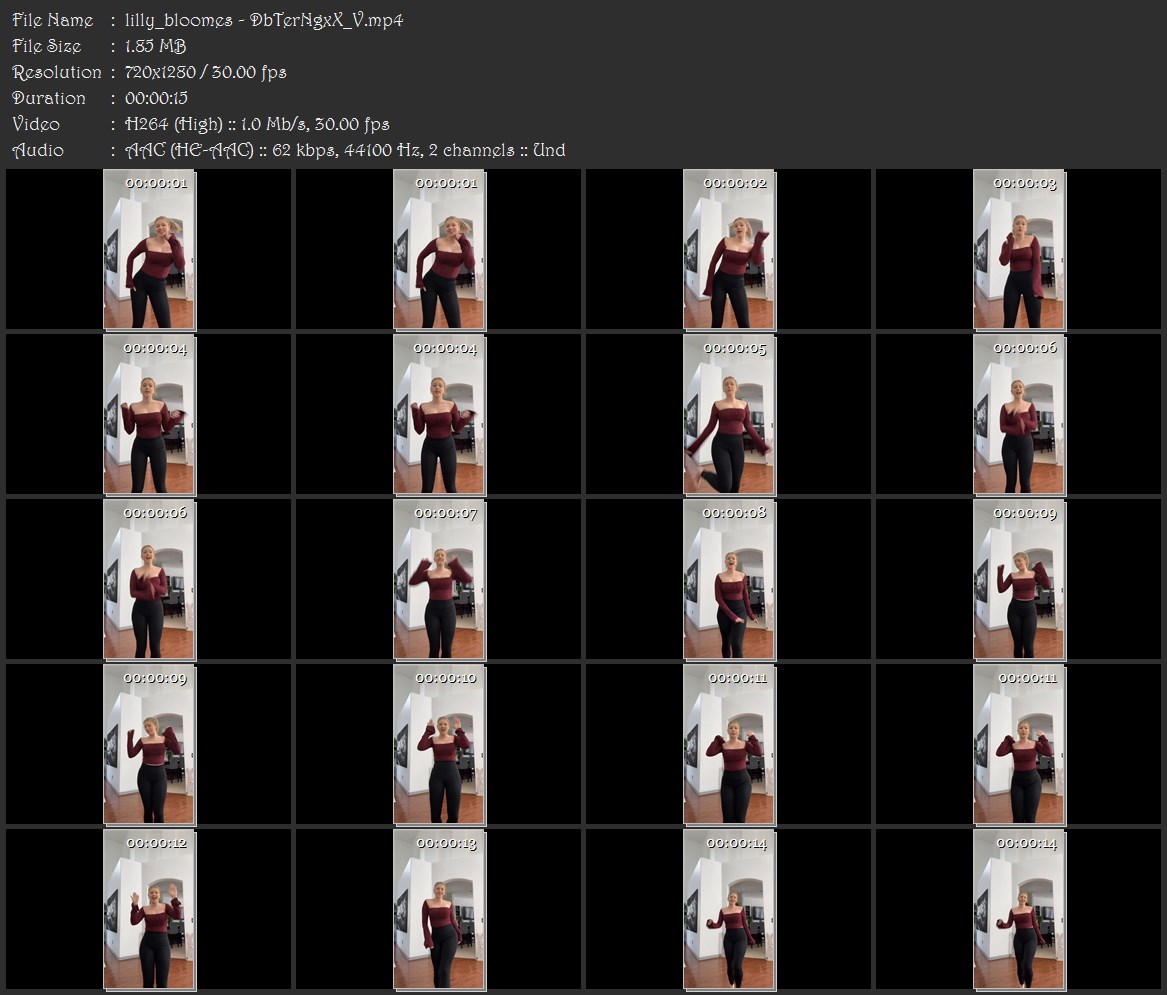Click the "Audio" label
This screenshot has height=995, width=1167.
38,150
